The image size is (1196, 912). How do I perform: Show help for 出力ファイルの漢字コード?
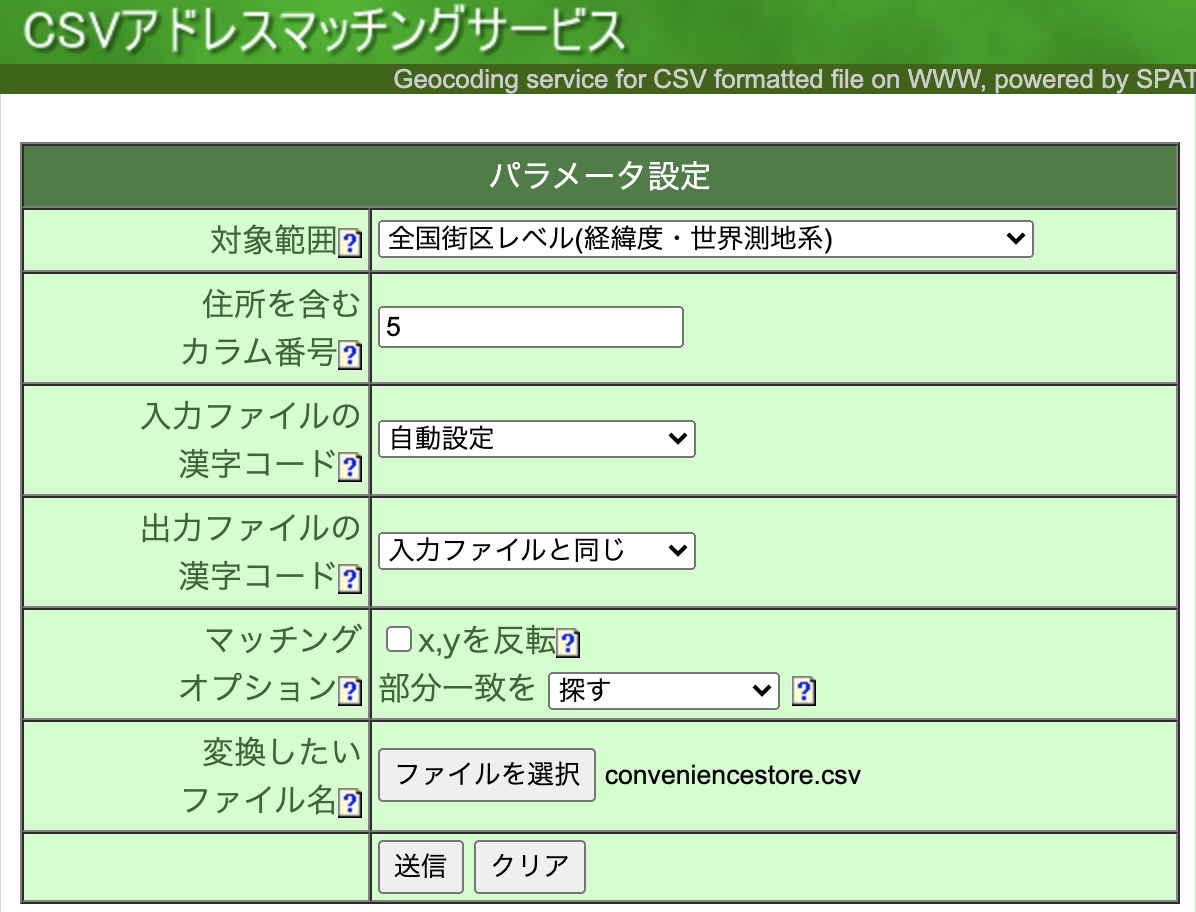[x=350, y=580]
